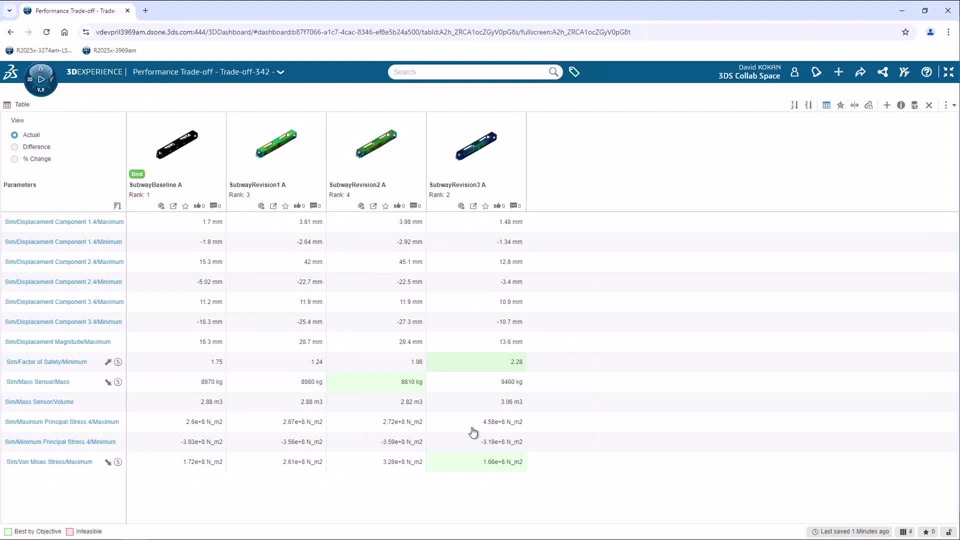Screen dimensions: 960x540
Task: Open the 3DEXPERIENCE compass
Action: pyautogui.click(x=40, y=80)
